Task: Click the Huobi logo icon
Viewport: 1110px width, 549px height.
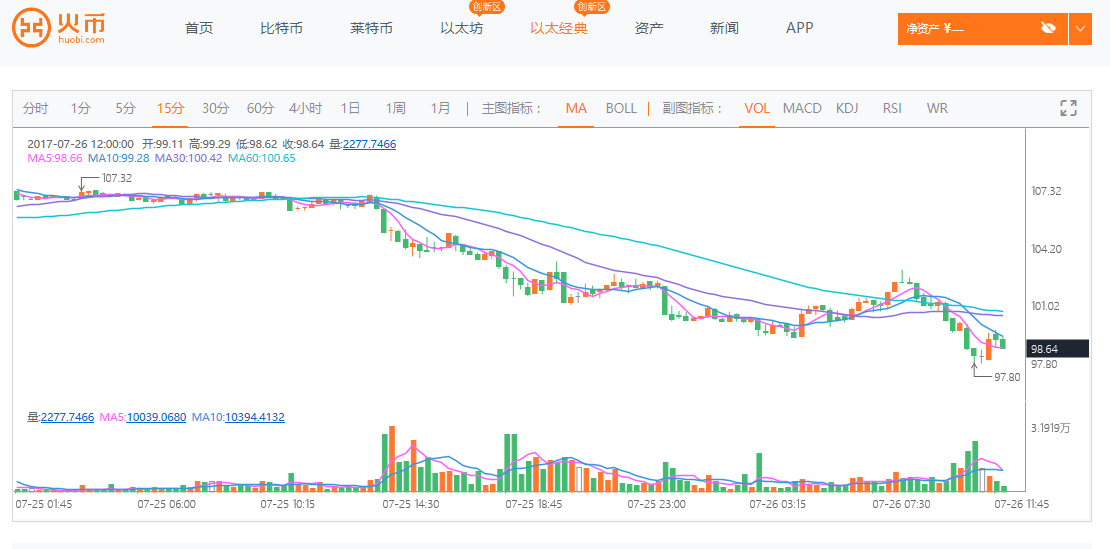Action: click(30, 28)
